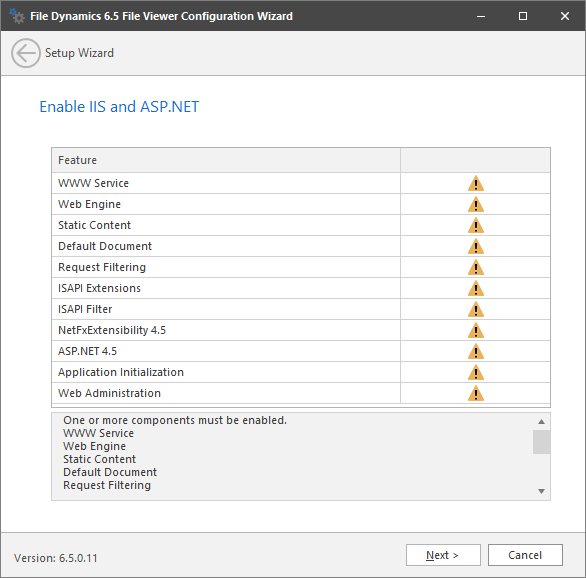Image resolution: width=586 pixels, height=578 pixels.
Task: Click the Default Document warning icon
Action: [476, 246]
